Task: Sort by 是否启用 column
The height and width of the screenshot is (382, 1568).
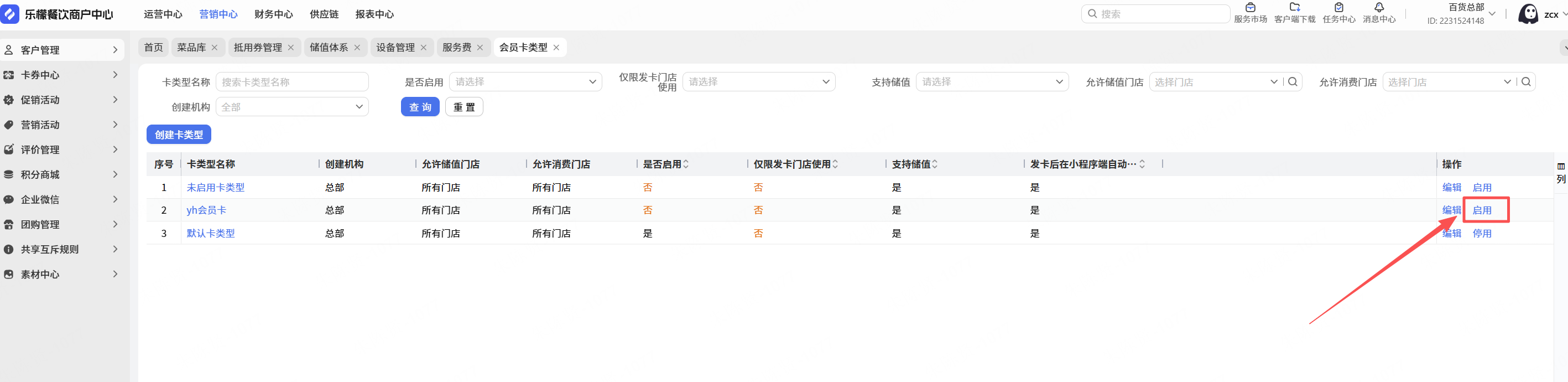Action: [686, 164]
